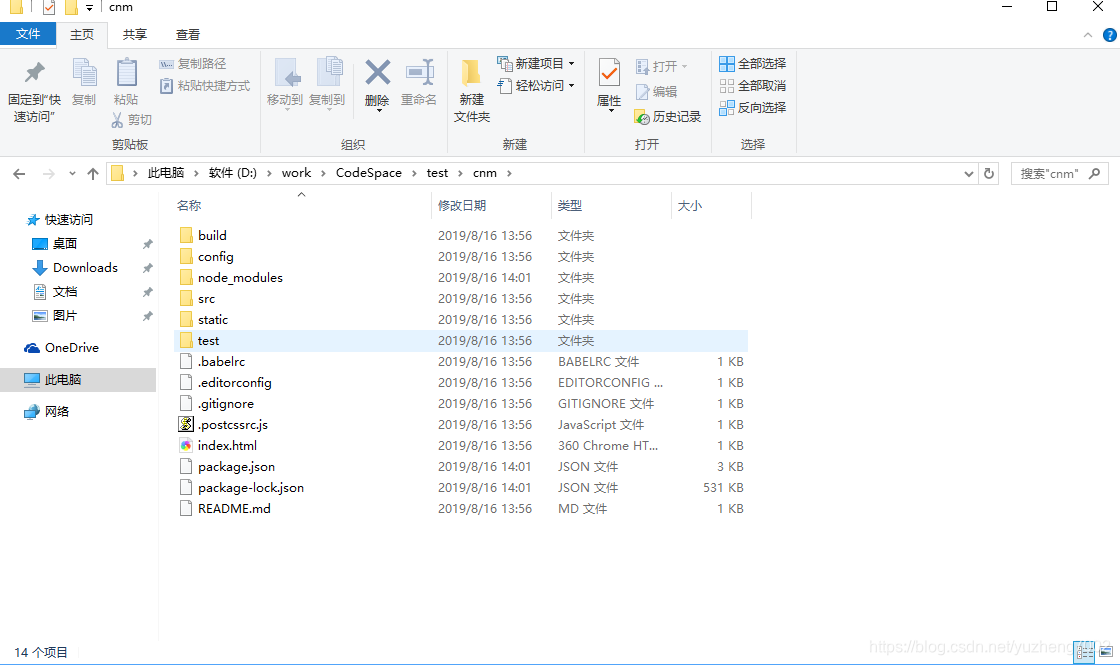This screenshot has height=665, width=1120.
Task: Click Invert selection (反向选择)
Action: click(x=753, y=108)
